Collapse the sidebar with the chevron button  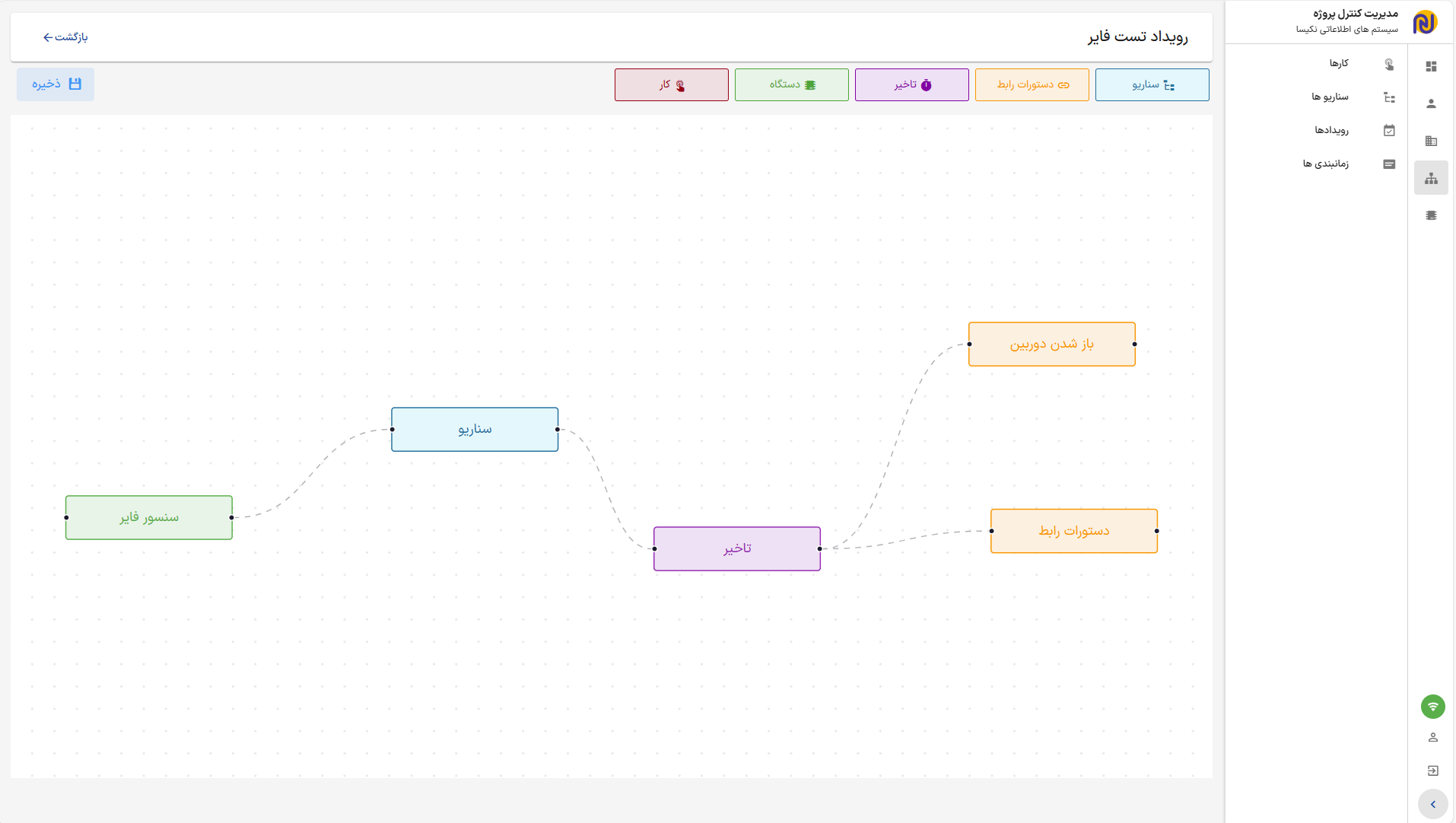click(x=1432, y=804)
